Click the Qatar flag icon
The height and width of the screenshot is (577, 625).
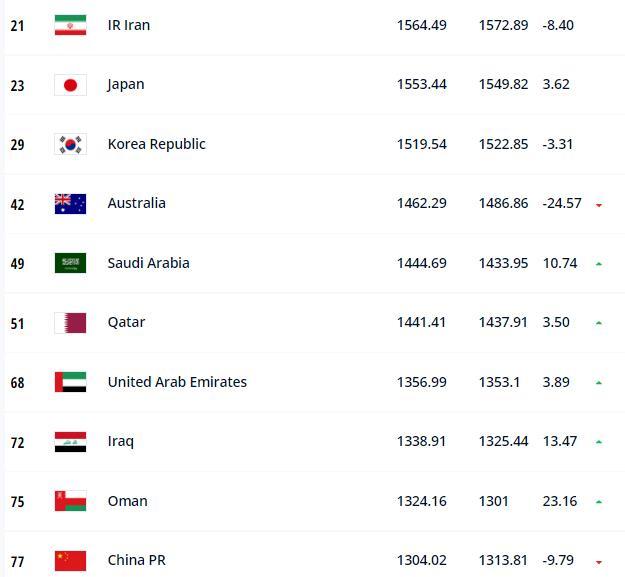pos(70,323)
